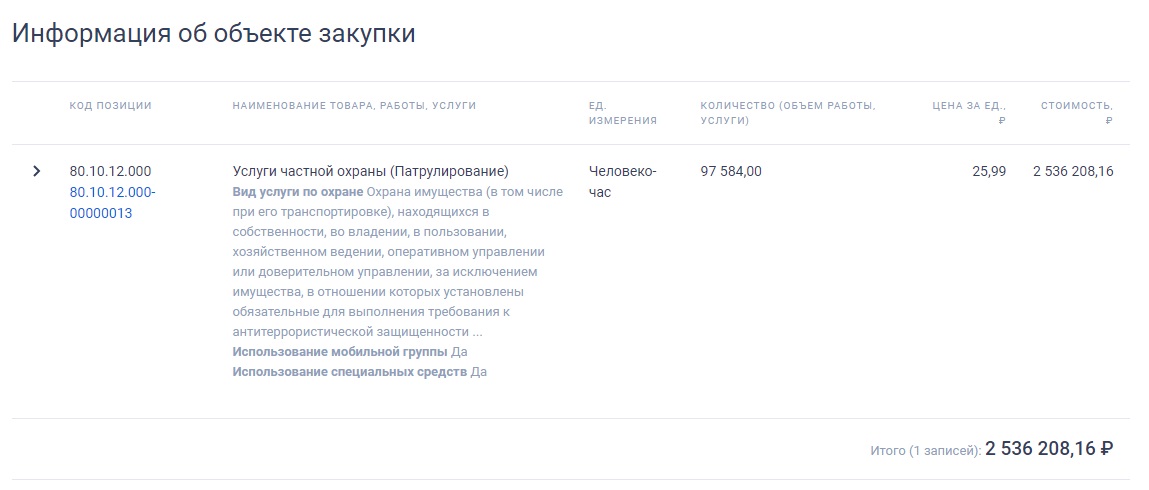Image resolution: width=1149 pixels, height=490 pixels.
Task: Select the 'Услуги частной охраны (Патрулирование)' title
Action: (370, 171)
